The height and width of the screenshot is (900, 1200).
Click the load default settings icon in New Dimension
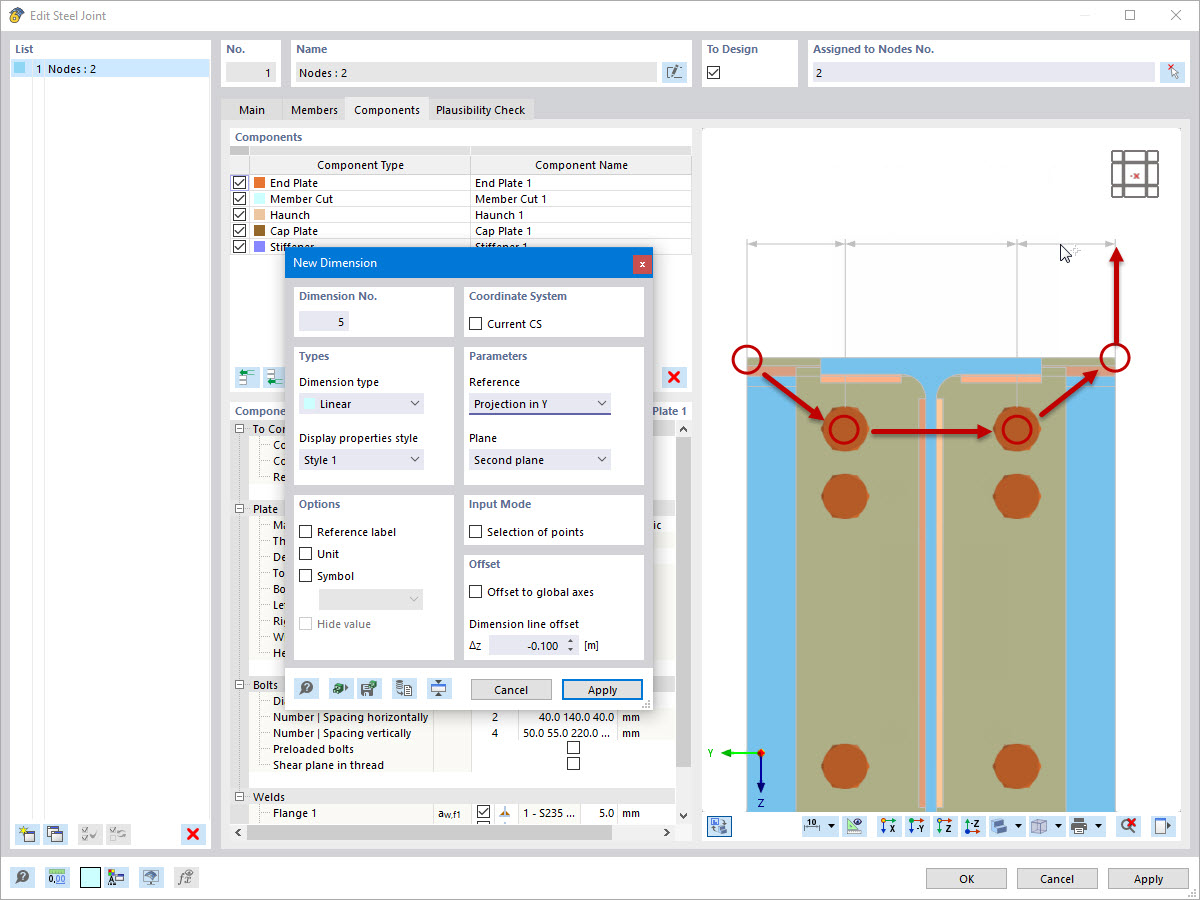(x=341, y=688)
